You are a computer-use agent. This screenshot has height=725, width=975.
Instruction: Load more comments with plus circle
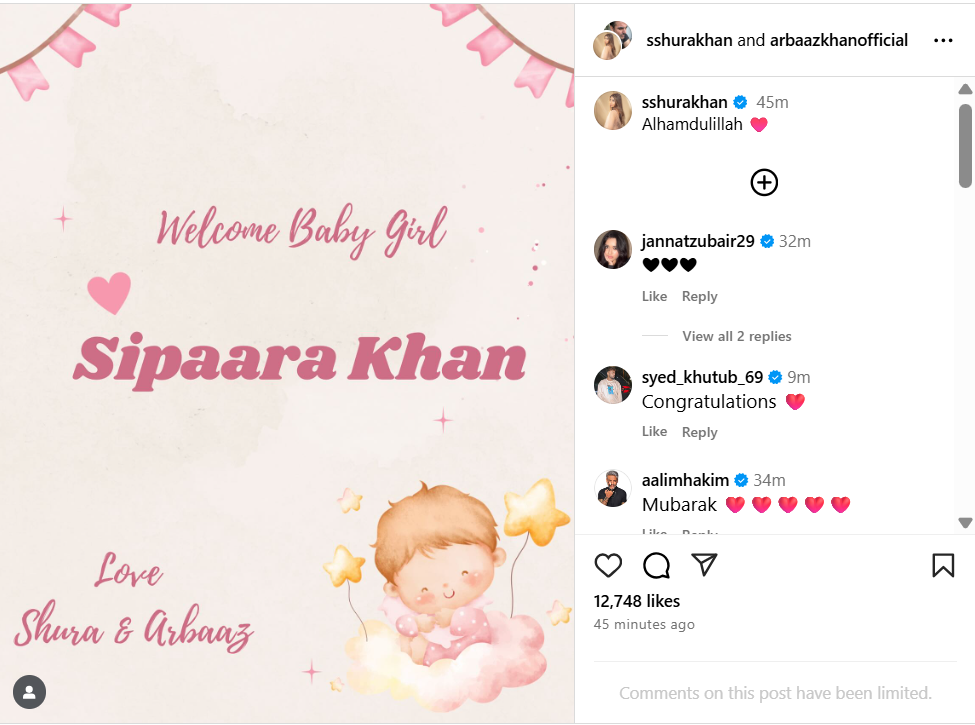pyautogui.click(x=764, y=182)
